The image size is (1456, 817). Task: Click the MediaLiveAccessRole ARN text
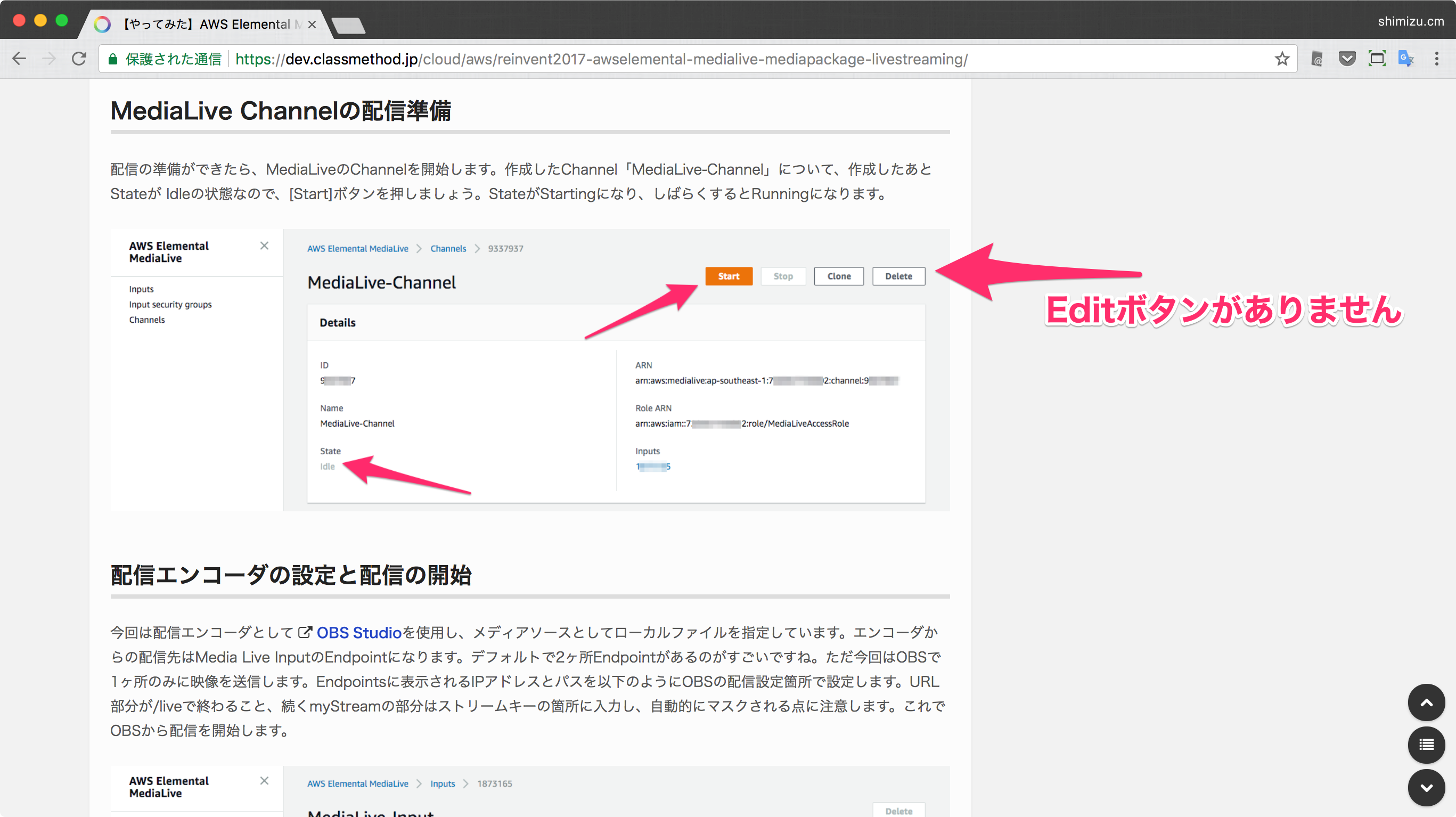(x=741, y=423)
